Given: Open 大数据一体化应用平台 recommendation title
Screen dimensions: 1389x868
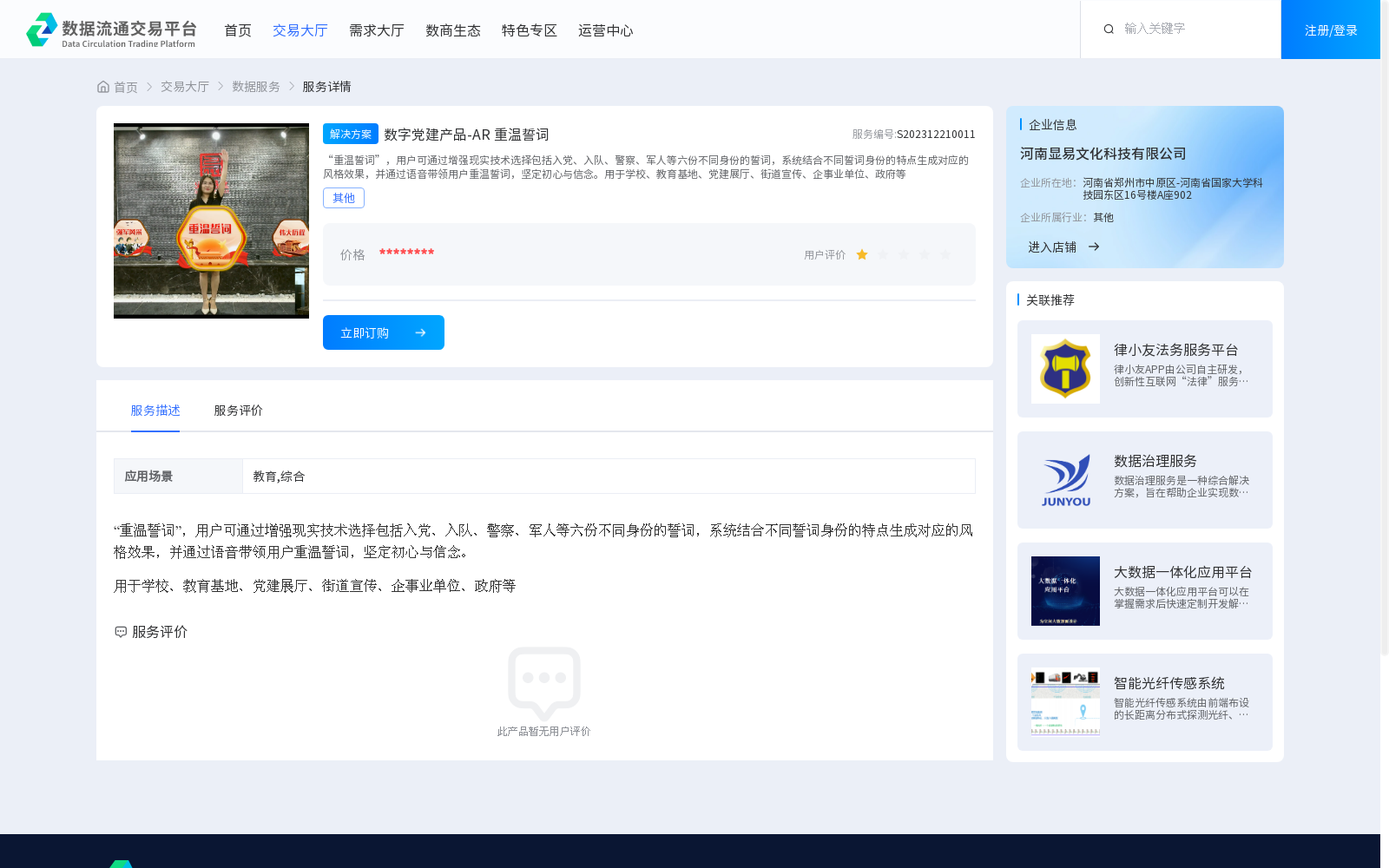Looking at the screenshot, I should 1183,572.
